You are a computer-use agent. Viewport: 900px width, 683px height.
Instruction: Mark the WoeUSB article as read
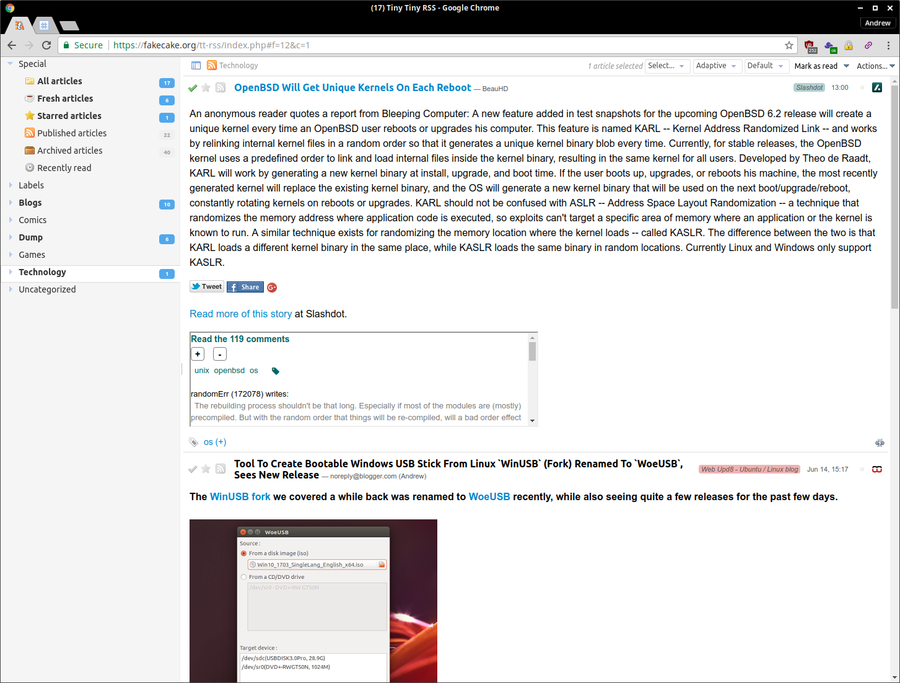click(x=192, y=469)
